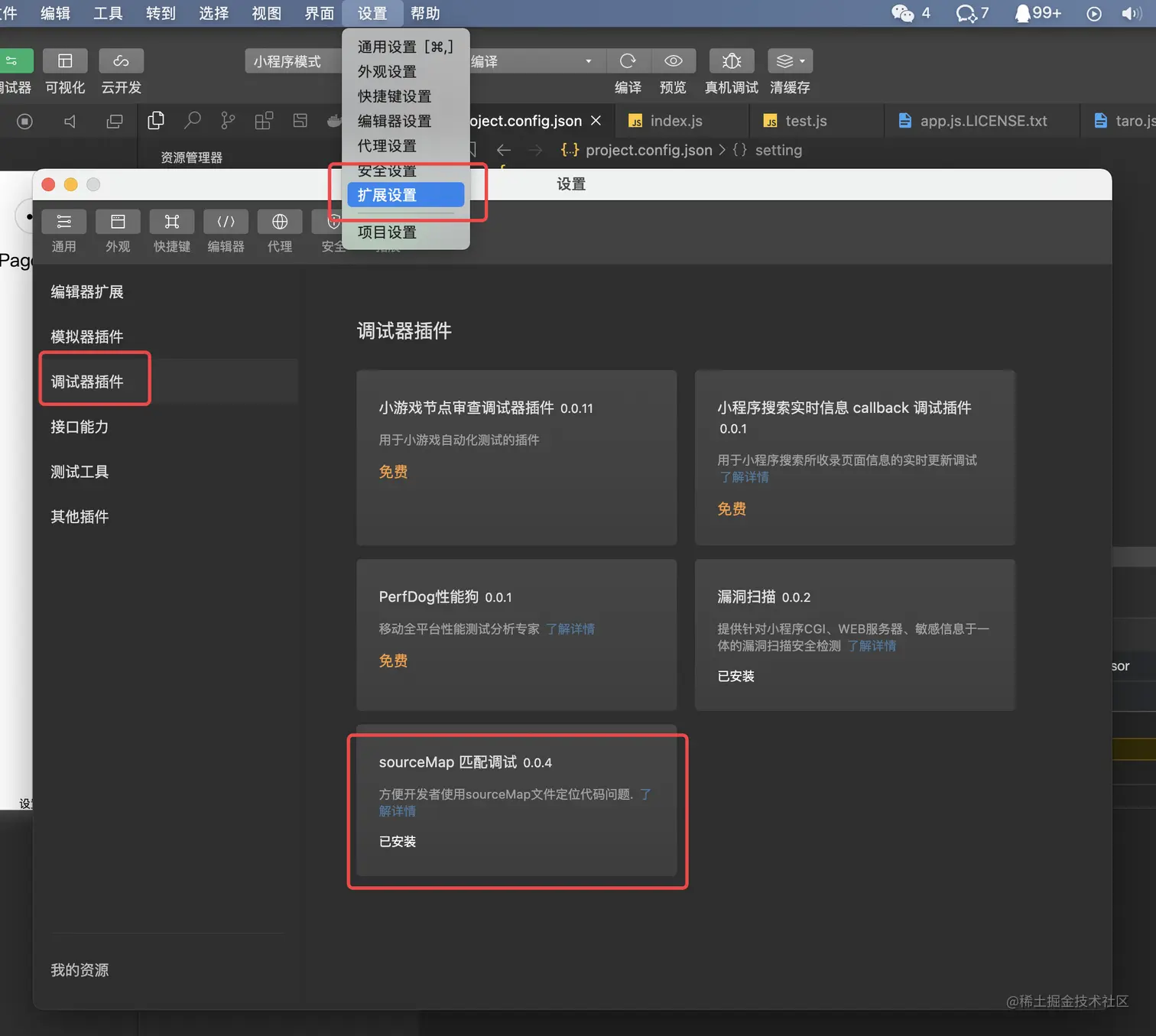
Task: Open 了解详情 link on the 漏洞扫描 card
Action: pyautogui.click(x=872, y=646)
